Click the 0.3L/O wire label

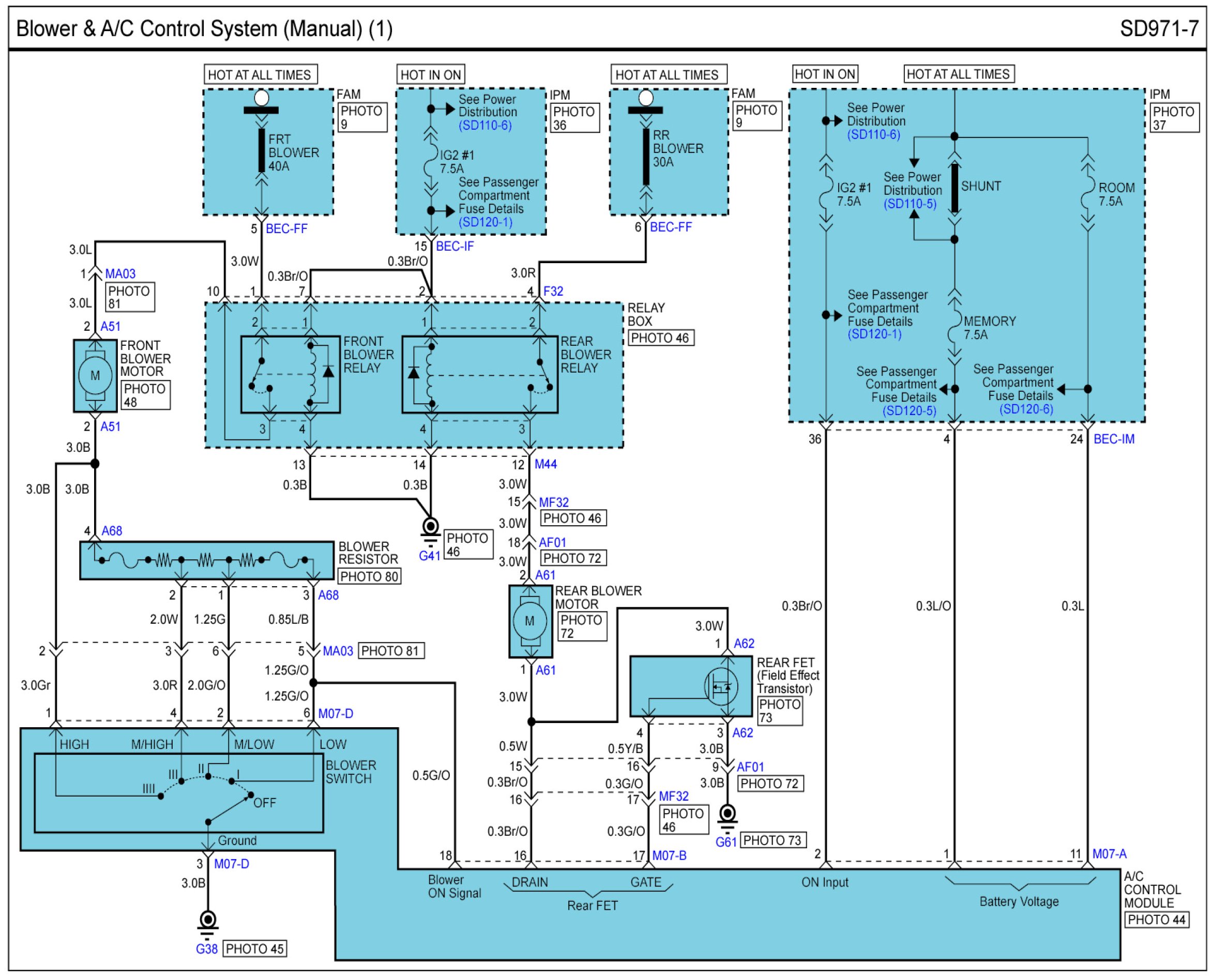coord(933,606)
